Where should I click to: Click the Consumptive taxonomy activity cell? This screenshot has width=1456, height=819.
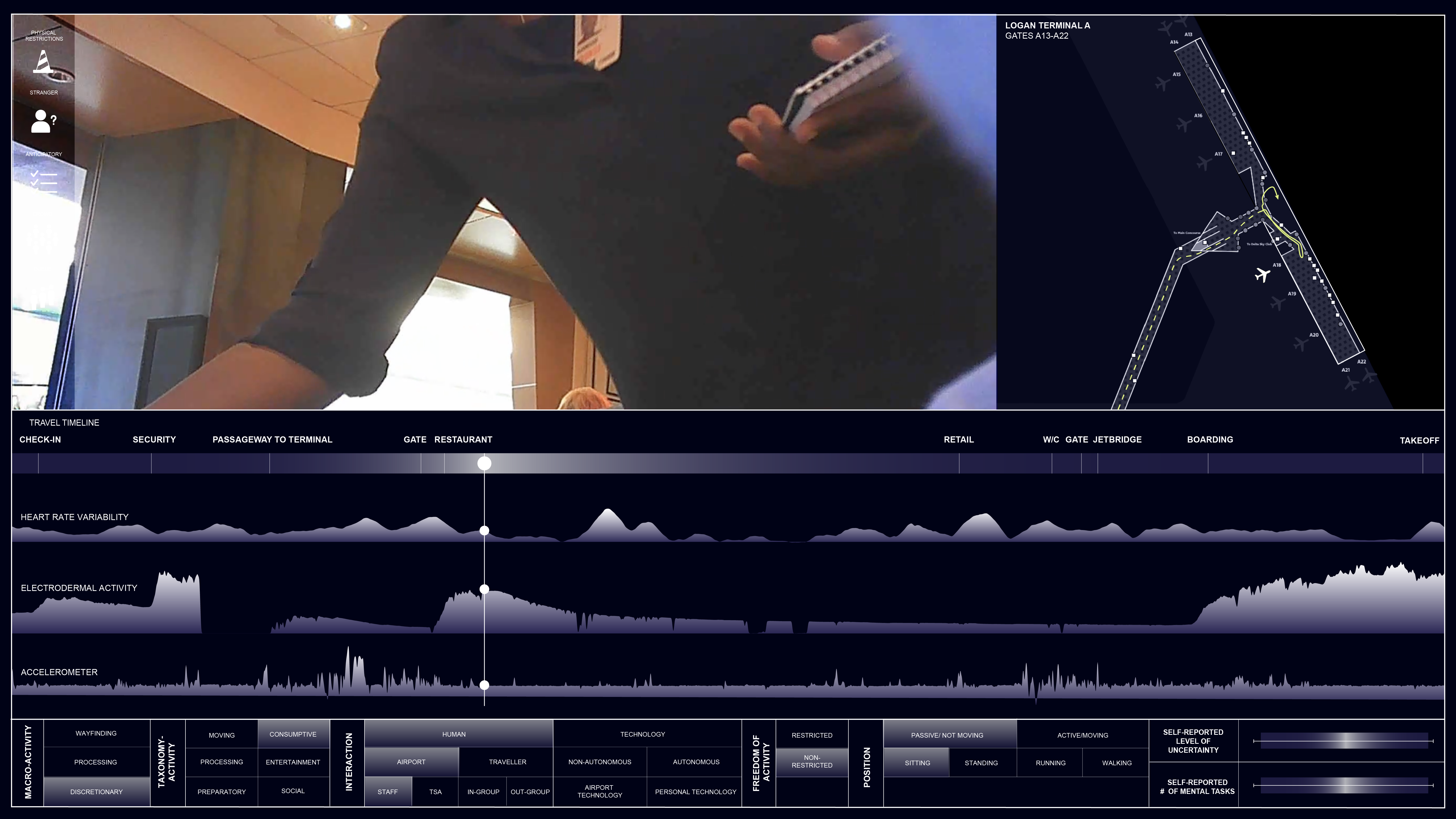[293, 734]
